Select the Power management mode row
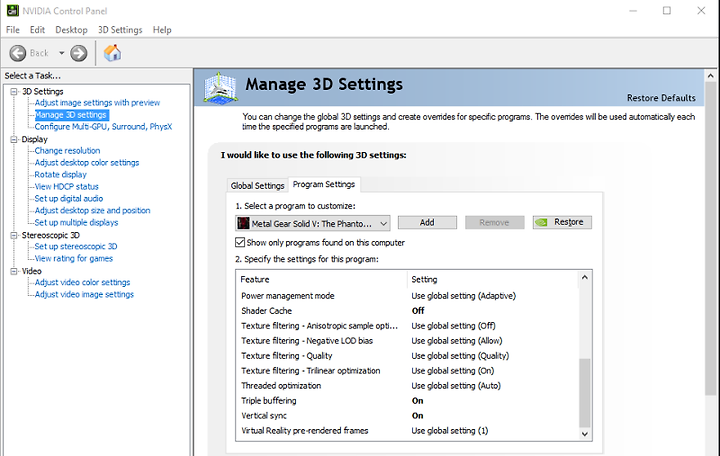 [407, 296]
